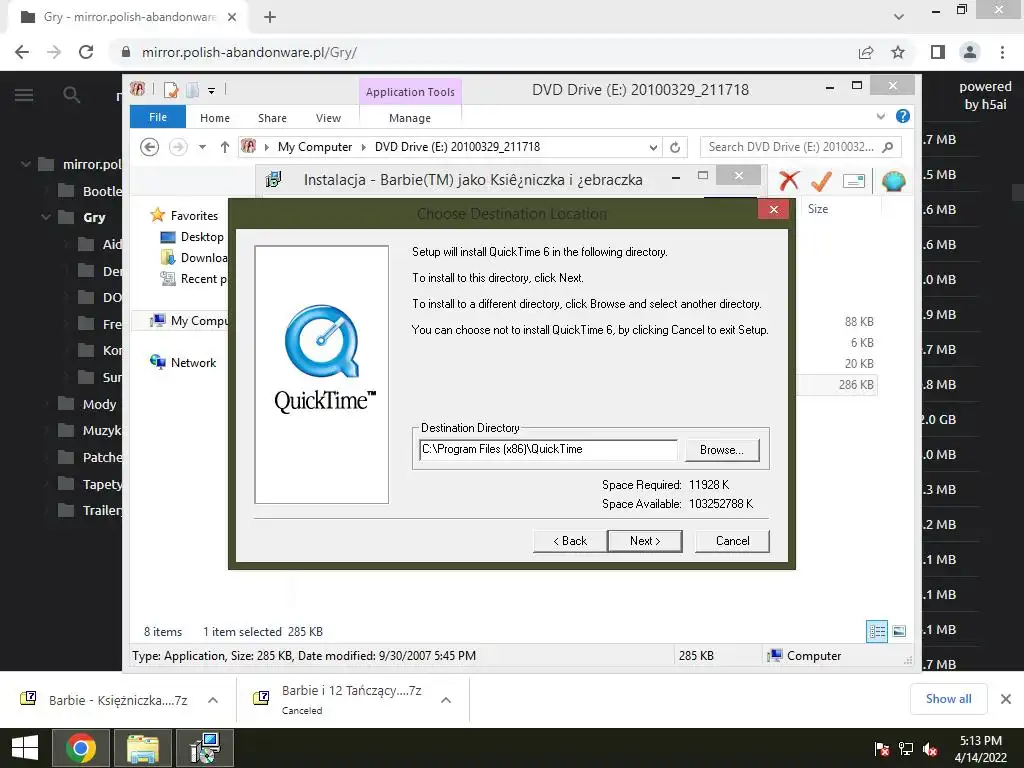Viewport: 1024px width, 768px height.
Task: Open the Windows Start menu
Action: (x=25, y=748)
